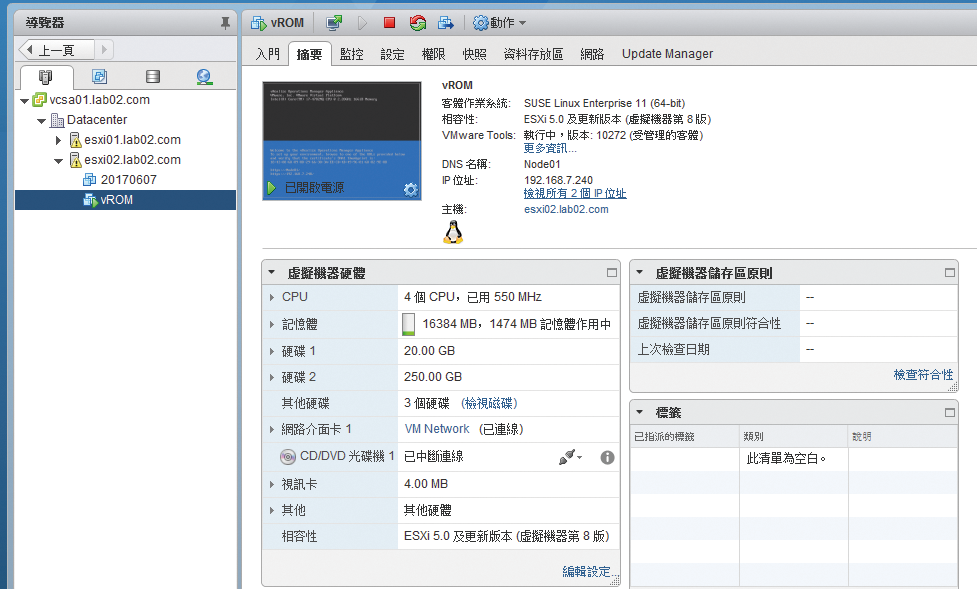Image resolution: width=977 pixels, height=589 pixels.
Task: Open host link esxi02.lab02.com
Action: click(566, 209)
